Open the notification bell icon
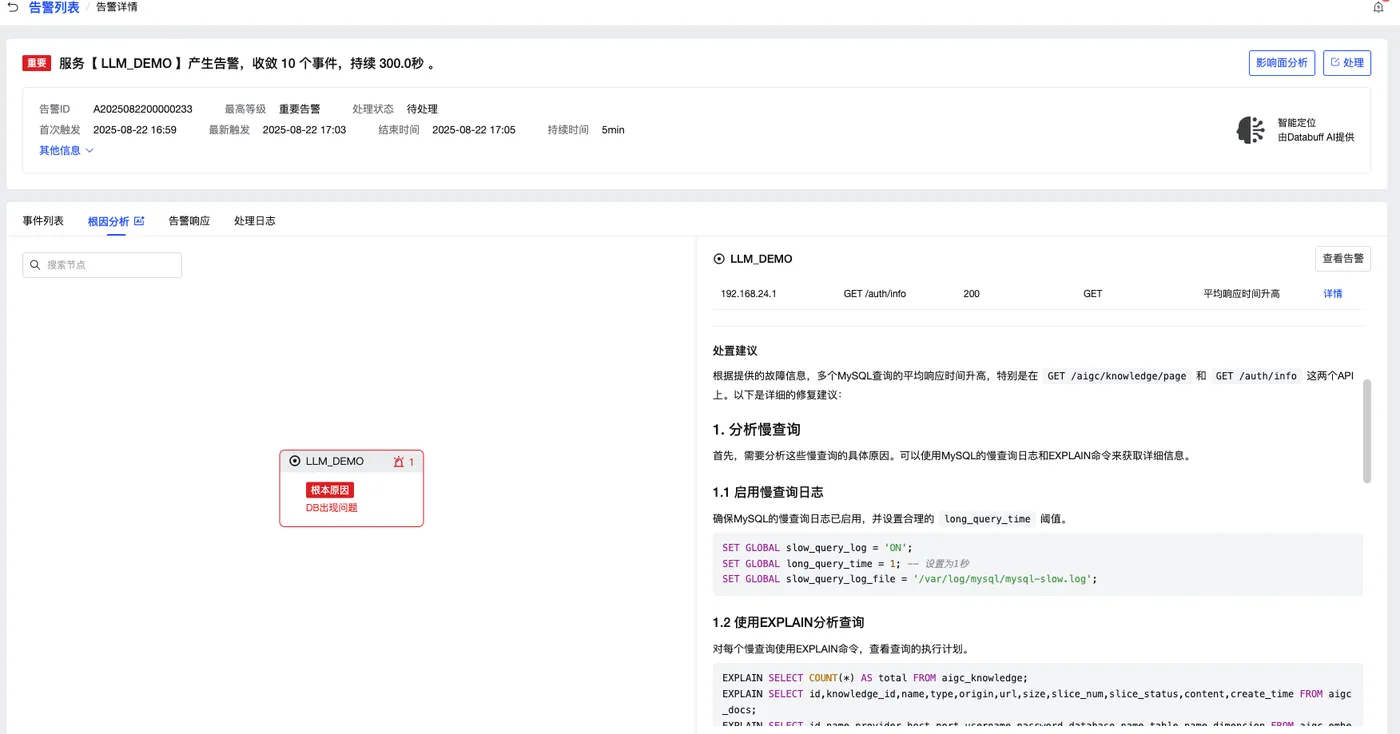 point(1379,7)
